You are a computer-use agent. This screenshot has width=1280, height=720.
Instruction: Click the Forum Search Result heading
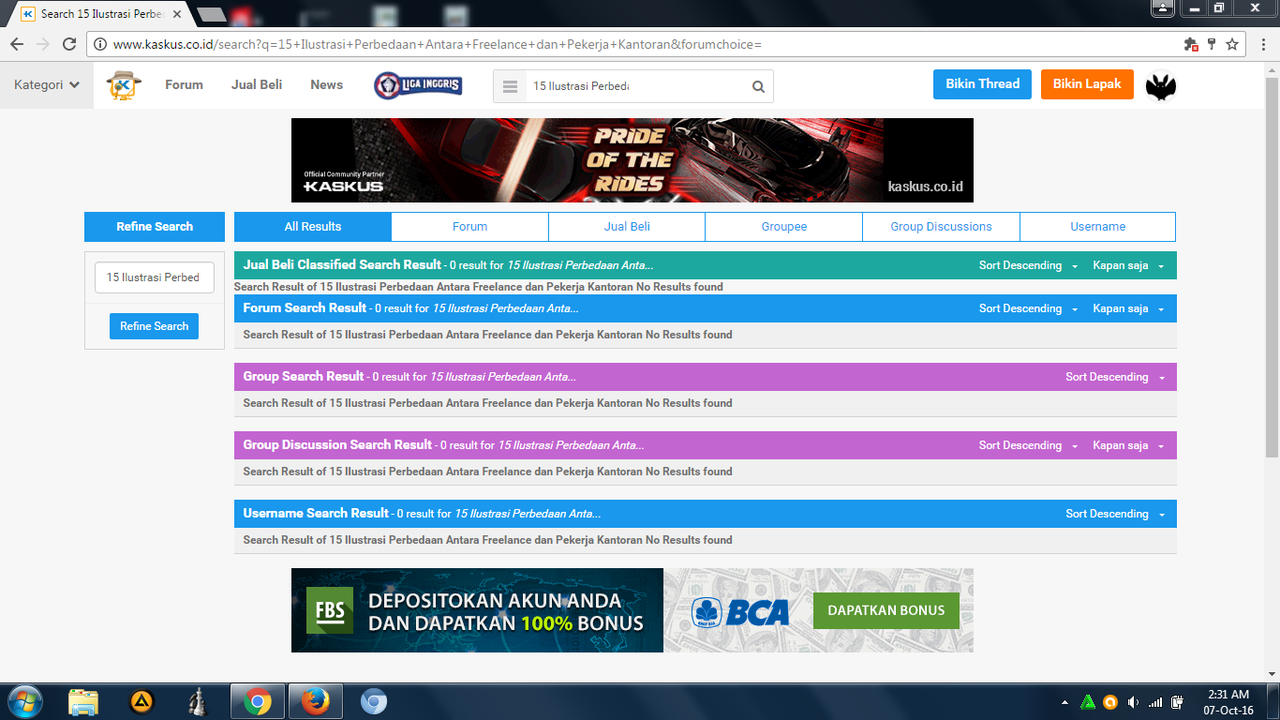[305, 308]
